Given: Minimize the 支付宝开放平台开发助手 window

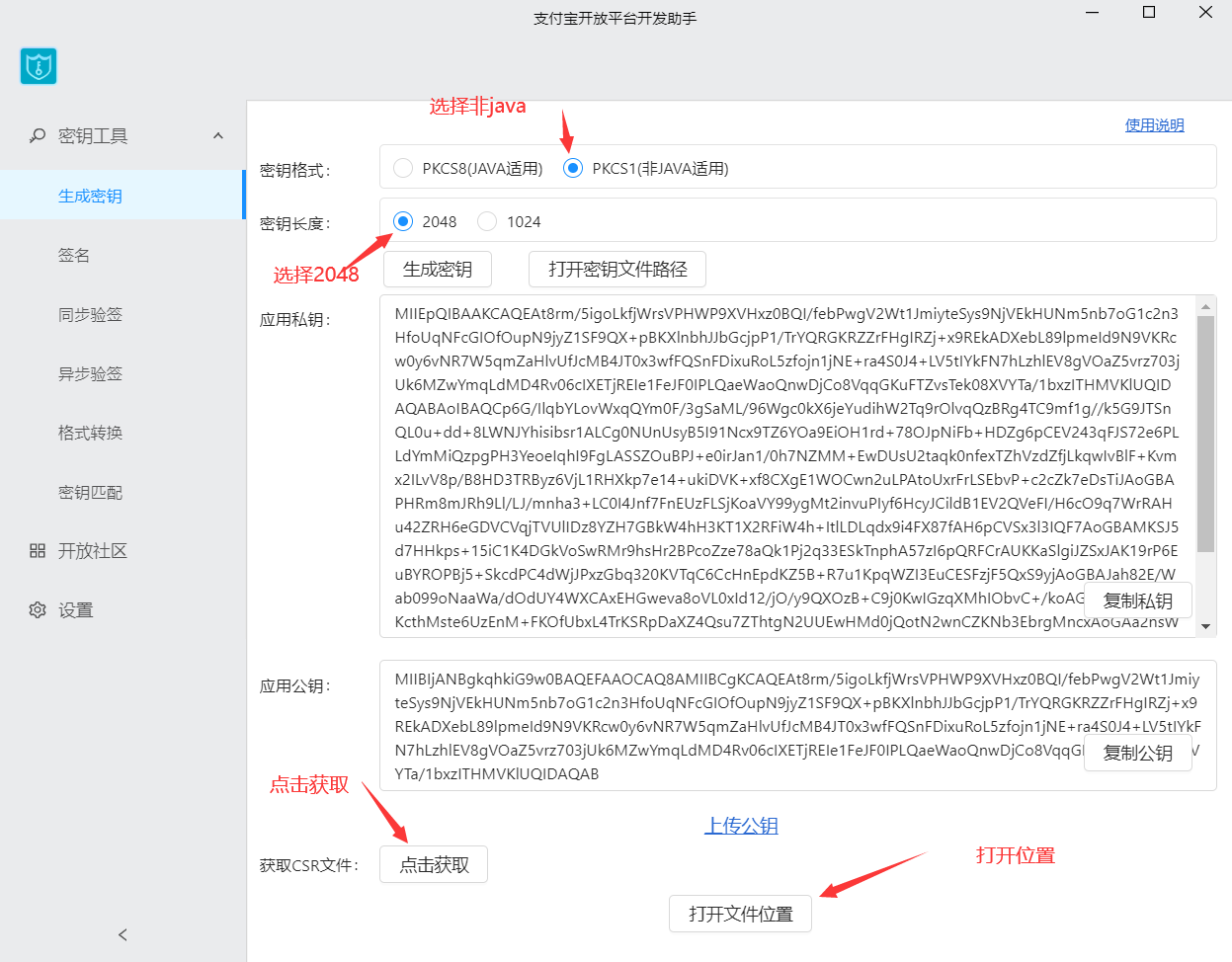Looking at the screenshot, I should (1092, 13).
